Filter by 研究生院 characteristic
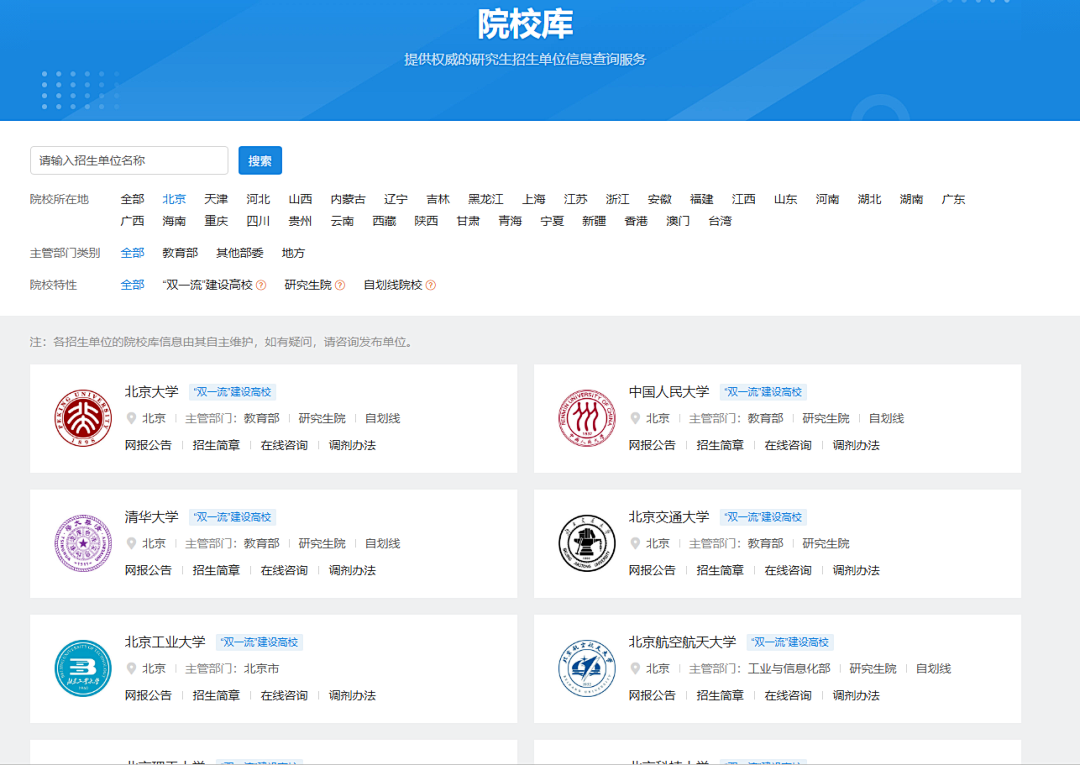The height and width of the screenshot is (765, 1080). [308, 285]
